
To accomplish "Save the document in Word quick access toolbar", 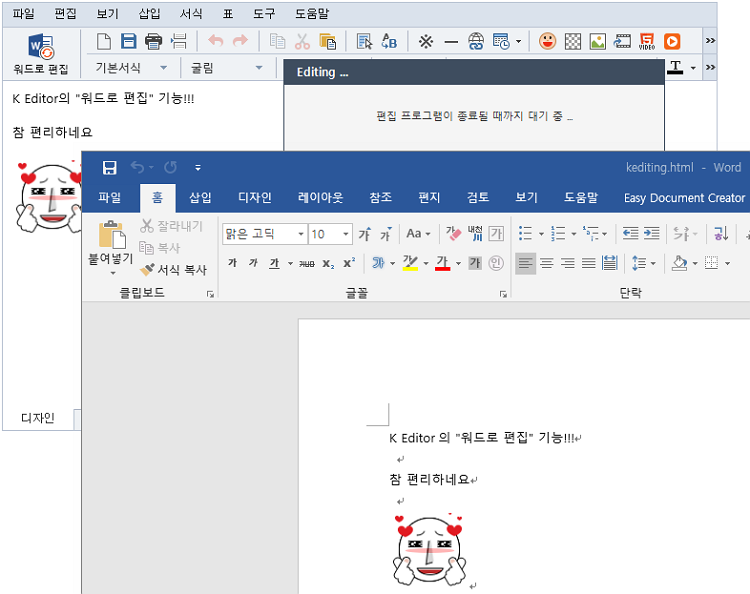I will 110,167.
